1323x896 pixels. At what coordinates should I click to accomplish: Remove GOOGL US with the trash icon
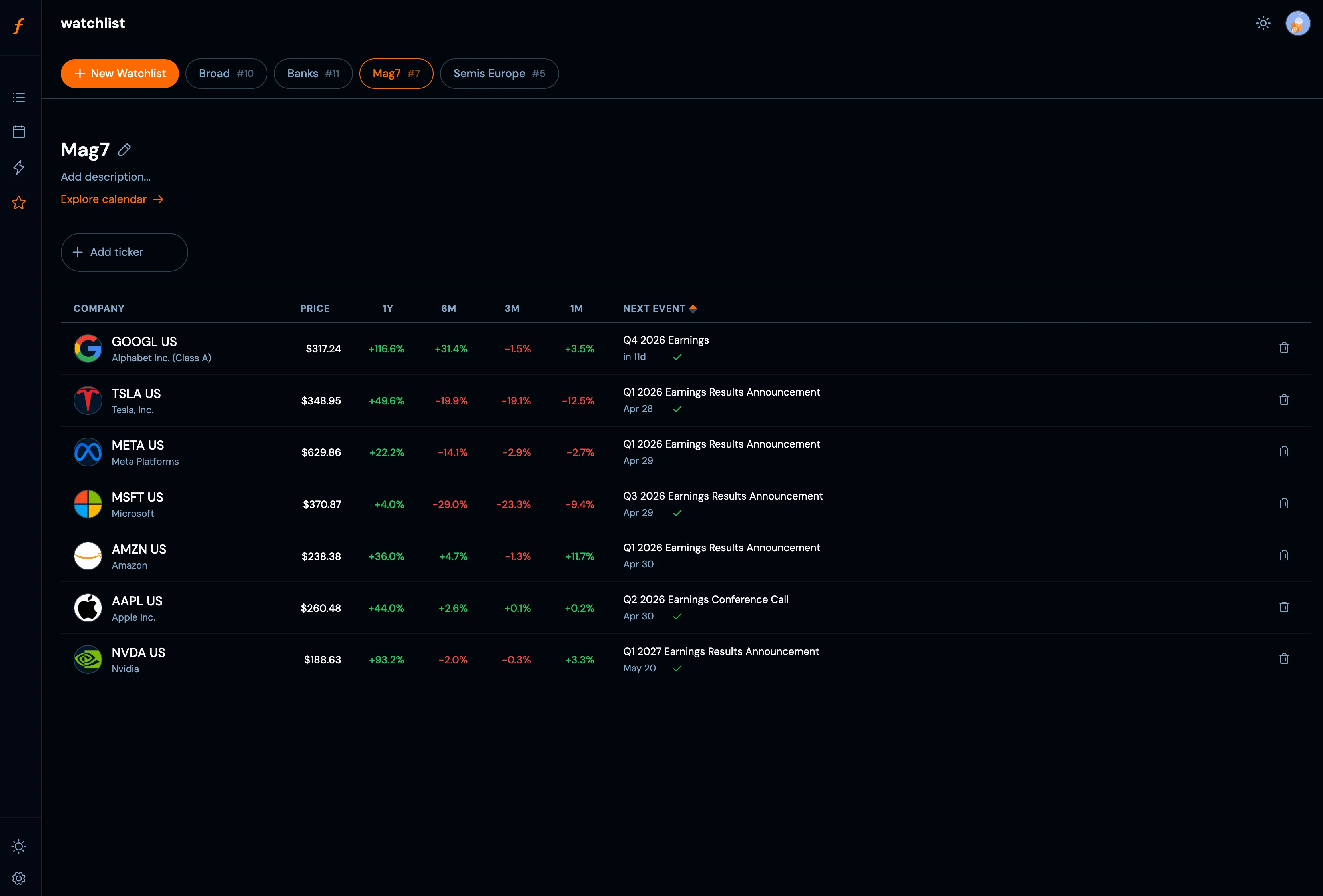click(x=1284, y=348)
